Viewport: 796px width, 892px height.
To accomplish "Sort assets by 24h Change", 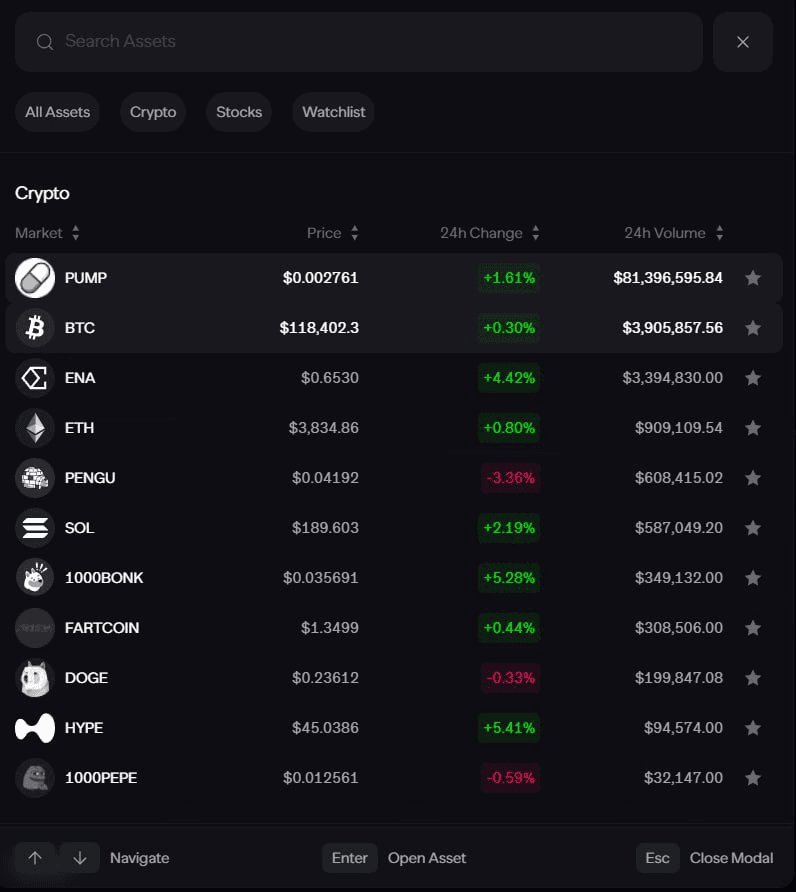I will (x=535, y=233).
